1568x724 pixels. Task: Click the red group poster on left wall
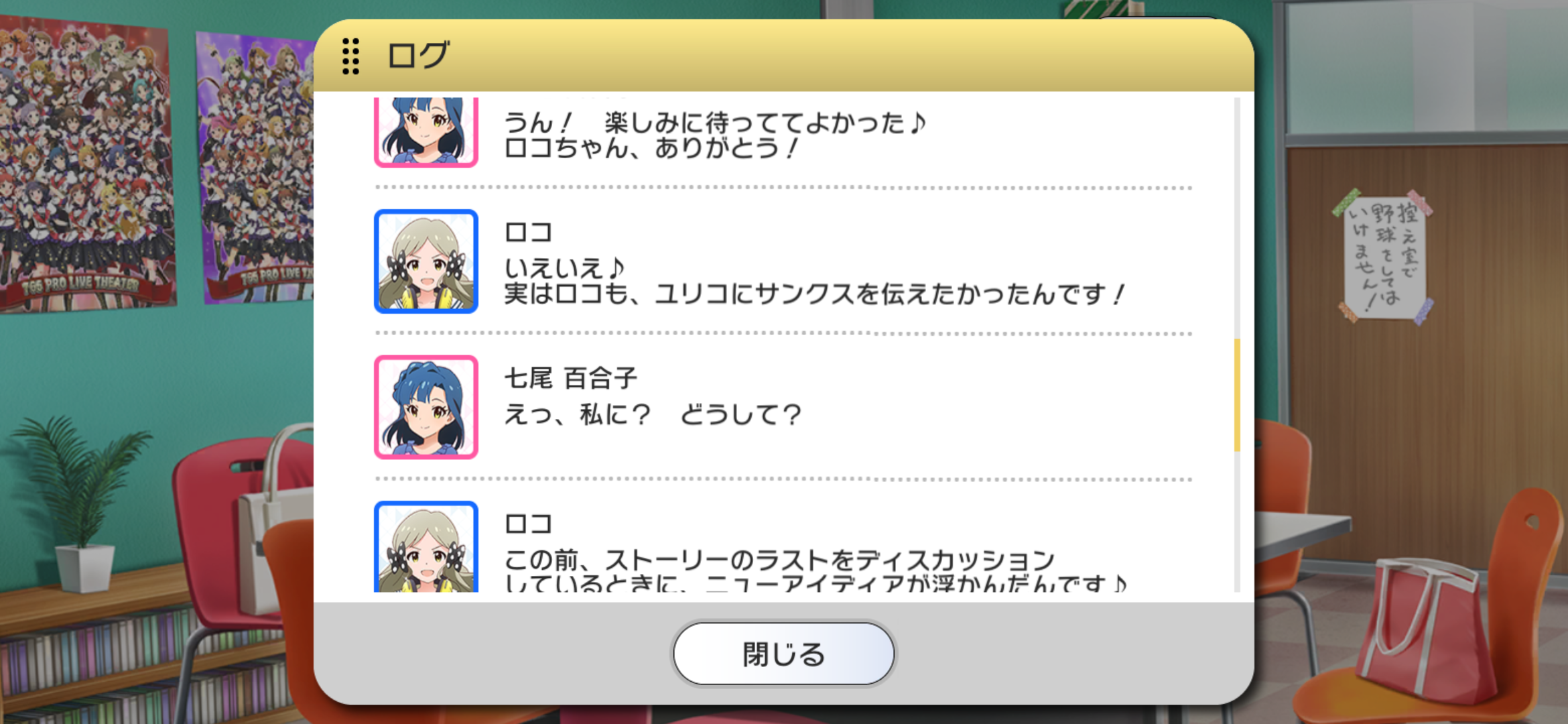click(86, 164)
